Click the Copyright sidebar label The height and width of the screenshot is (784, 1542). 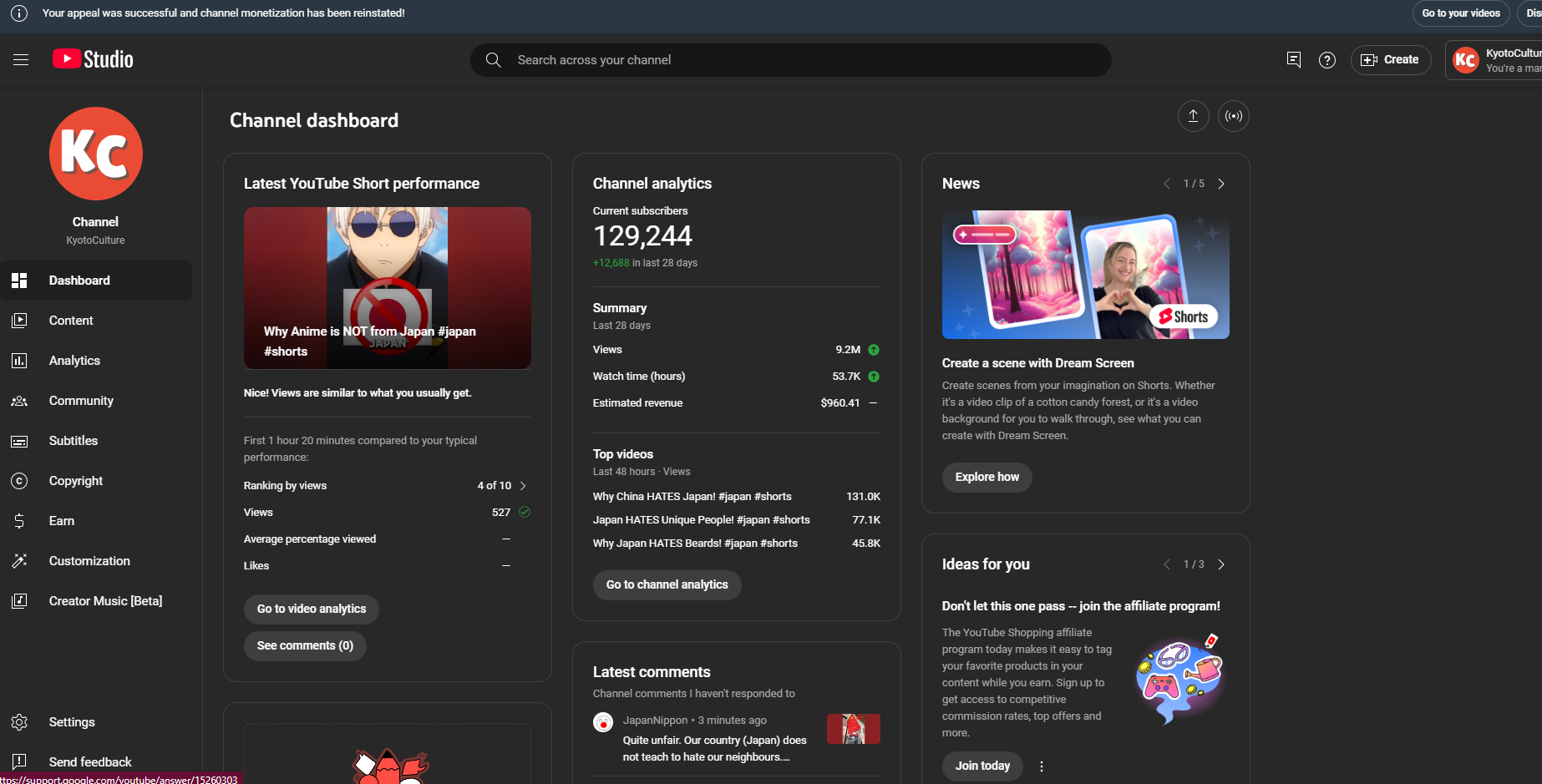click(76, 481)
